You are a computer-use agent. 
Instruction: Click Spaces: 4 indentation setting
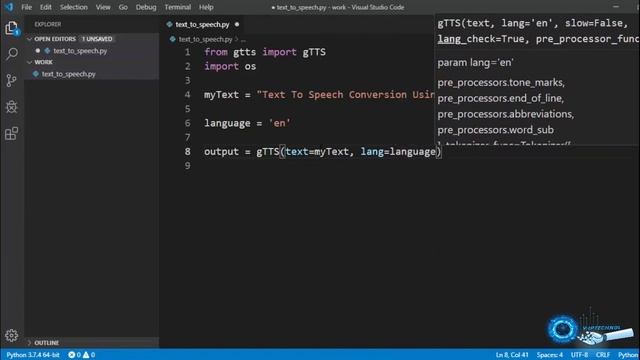pos(549,355)
